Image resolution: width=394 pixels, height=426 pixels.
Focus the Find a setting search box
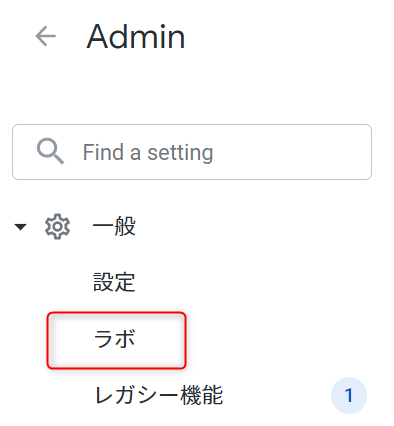(192, 152)
